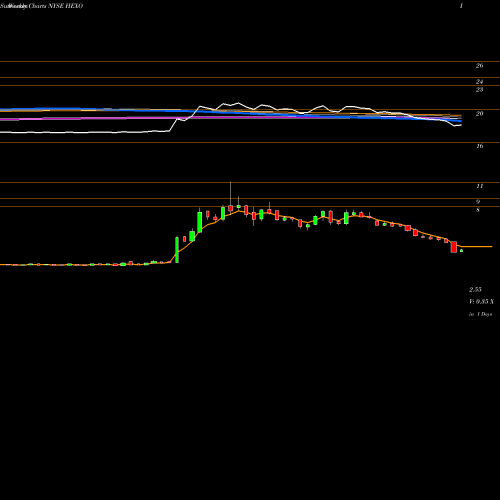The width and height of the screenshot is (500, 500).
Task: Click the 'in 1 Days' text
Action: coord(480,314)
